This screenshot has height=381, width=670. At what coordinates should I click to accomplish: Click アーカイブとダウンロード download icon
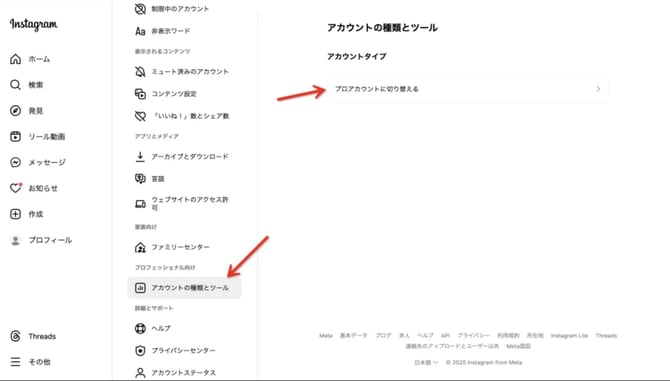[x=140, y=156]
